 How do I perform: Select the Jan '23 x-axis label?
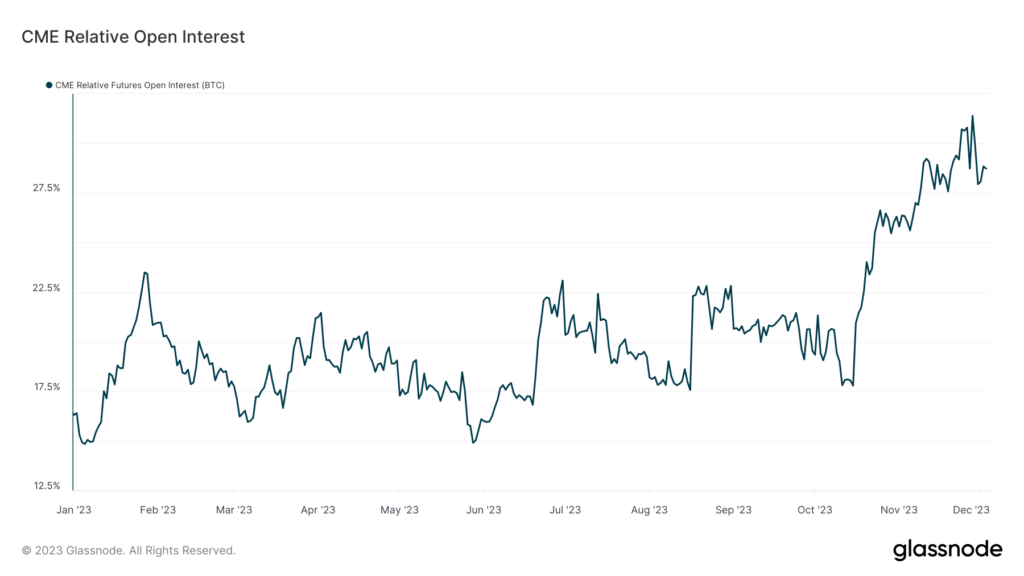click(x=73, y=509)
